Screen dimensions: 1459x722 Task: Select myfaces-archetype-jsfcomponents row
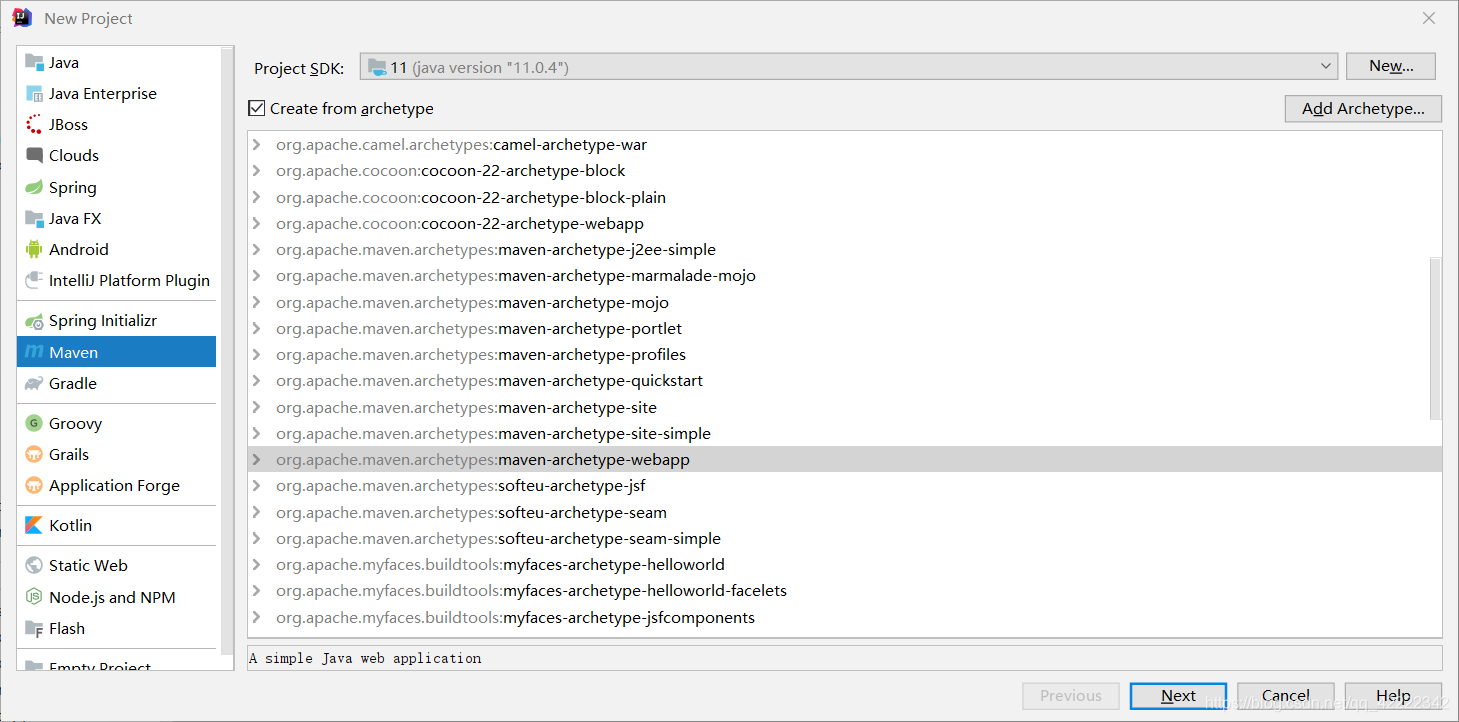pyautogui.click(x=845, y=617)
